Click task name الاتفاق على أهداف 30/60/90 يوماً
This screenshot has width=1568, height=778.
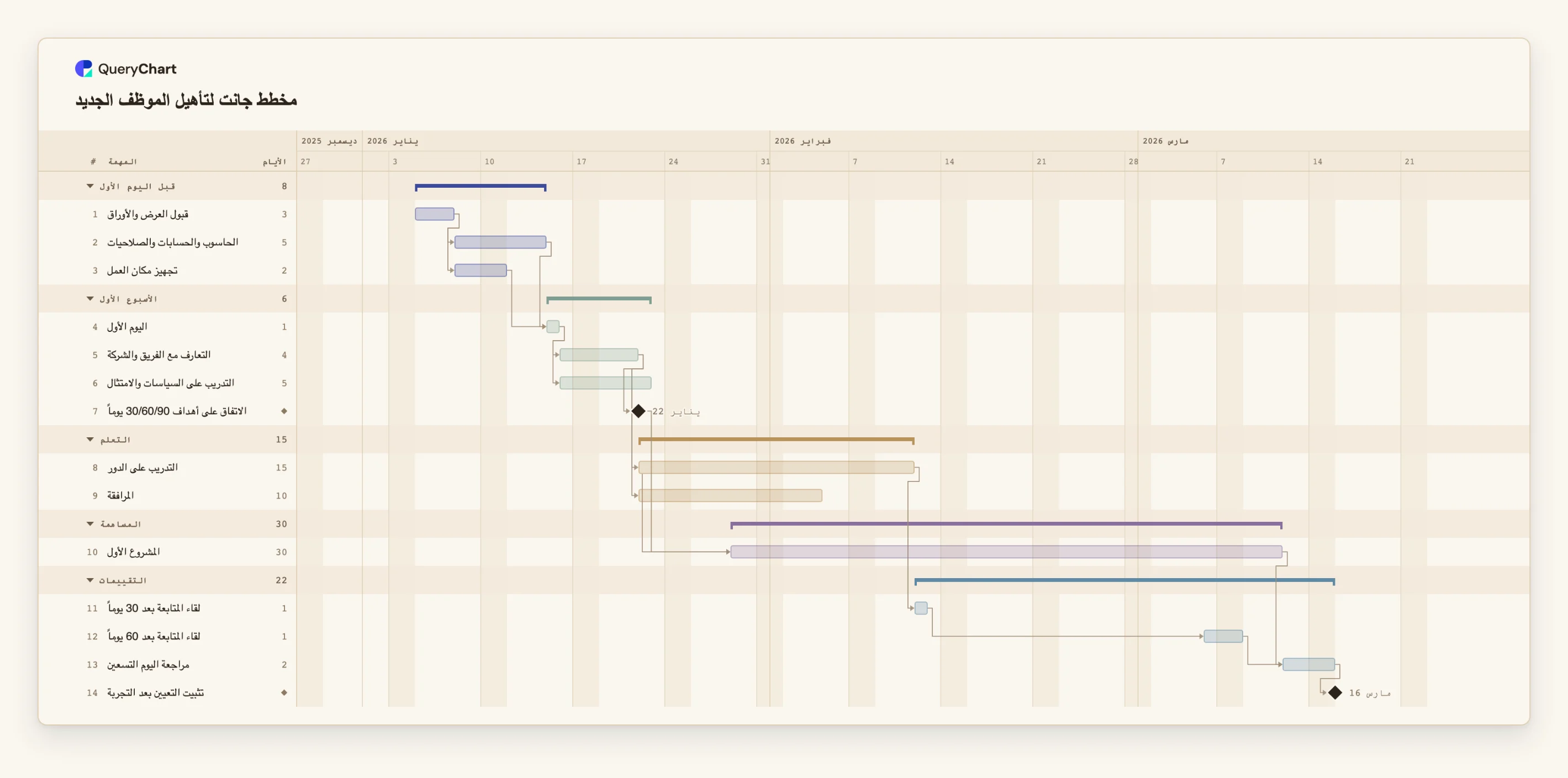pyautogui.click(x=177, y=411)
